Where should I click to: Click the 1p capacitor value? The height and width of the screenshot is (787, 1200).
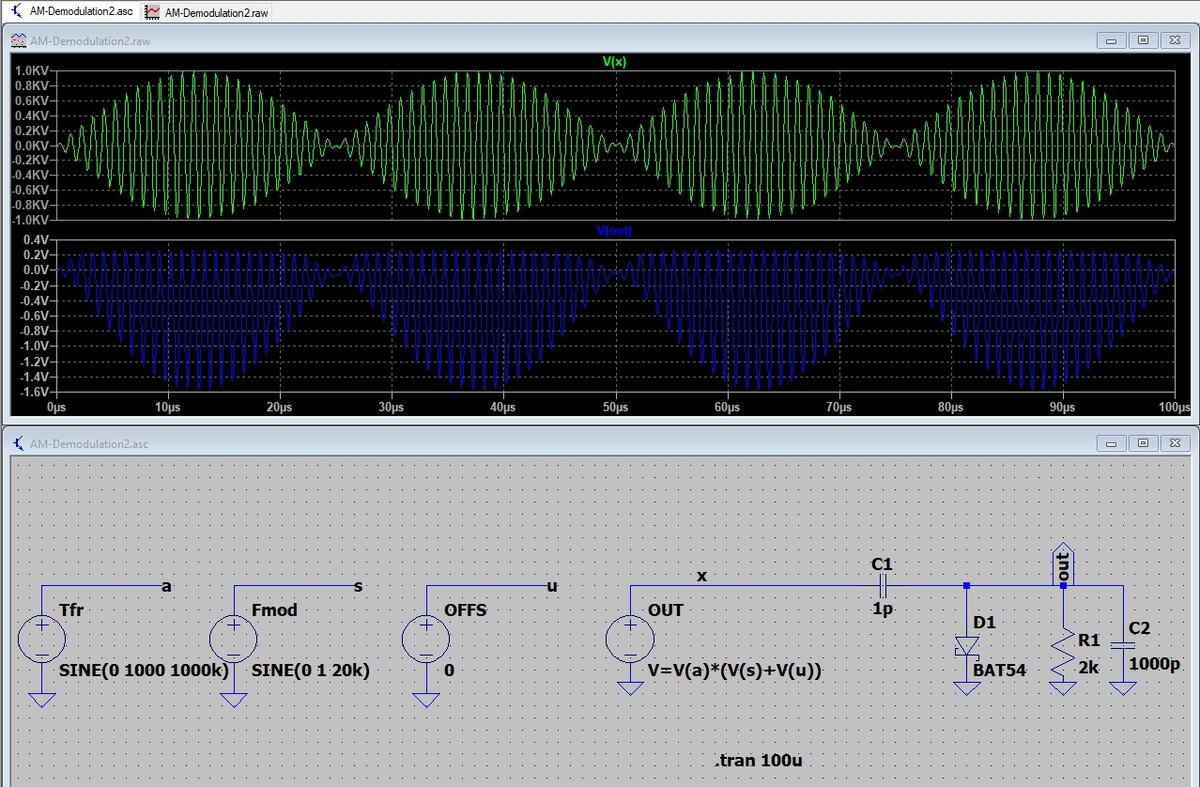[x=882, y=609]
